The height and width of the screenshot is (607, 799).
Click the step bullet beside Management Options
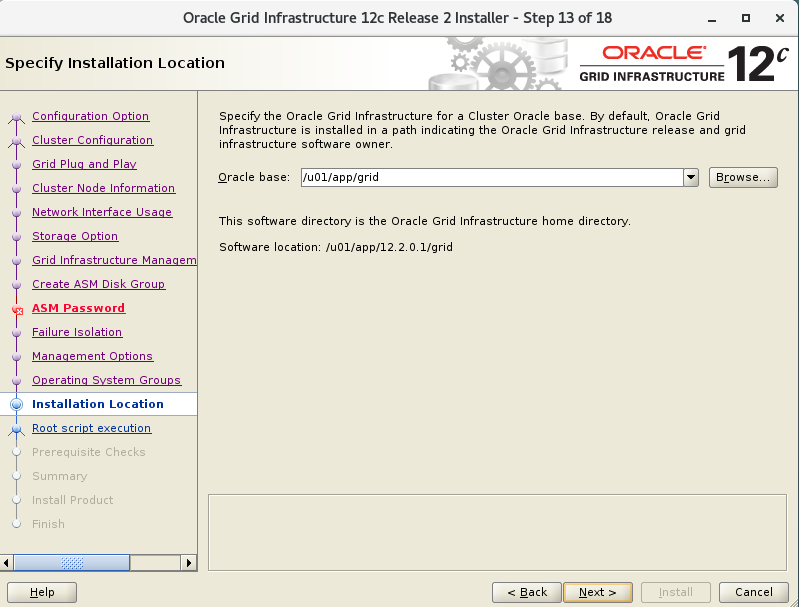pos(16,356)
